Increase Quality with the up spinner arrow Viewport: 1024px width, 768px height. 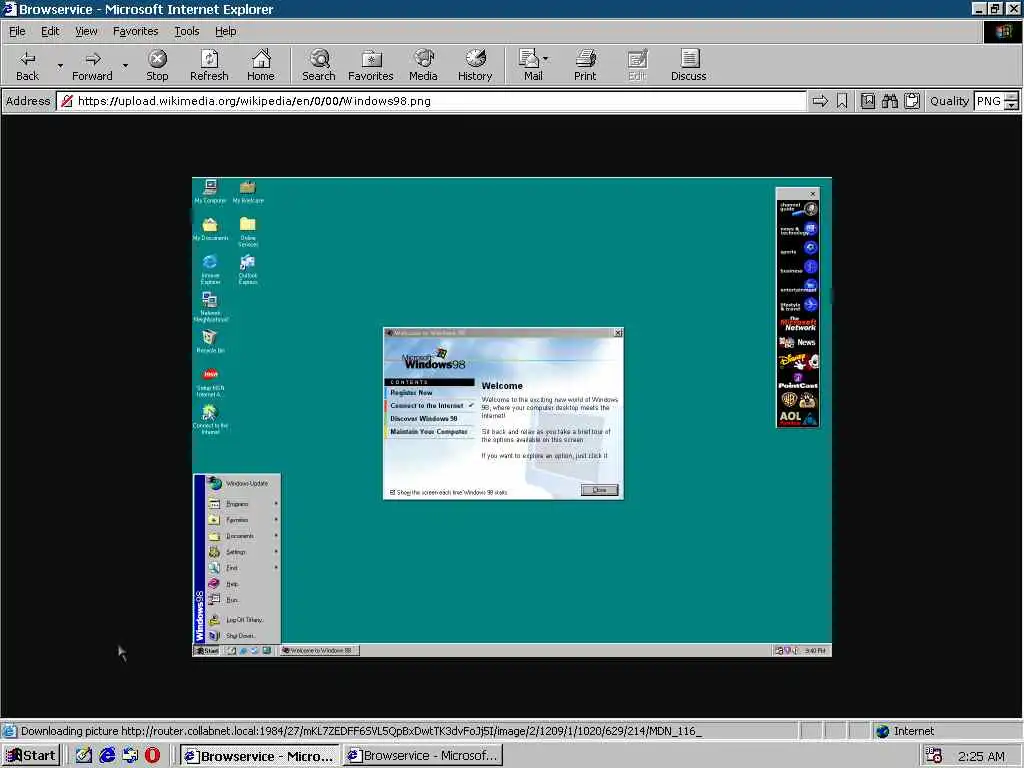coord(1011,97)
